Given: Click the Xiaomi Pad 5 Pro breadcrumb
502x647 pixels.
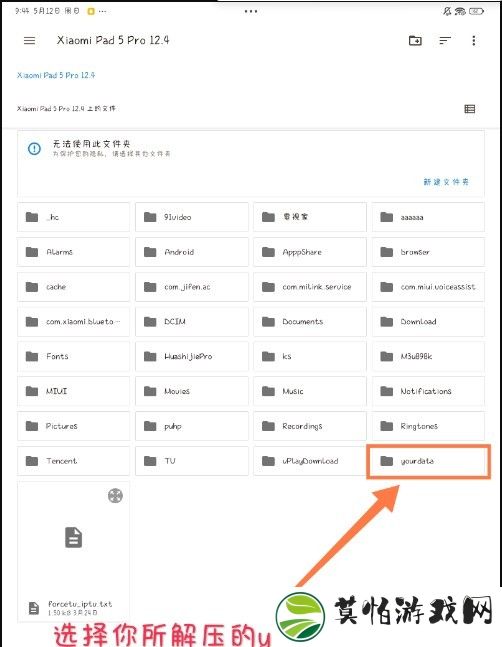Looking at the screenshot, I should (x=56, y=75).
